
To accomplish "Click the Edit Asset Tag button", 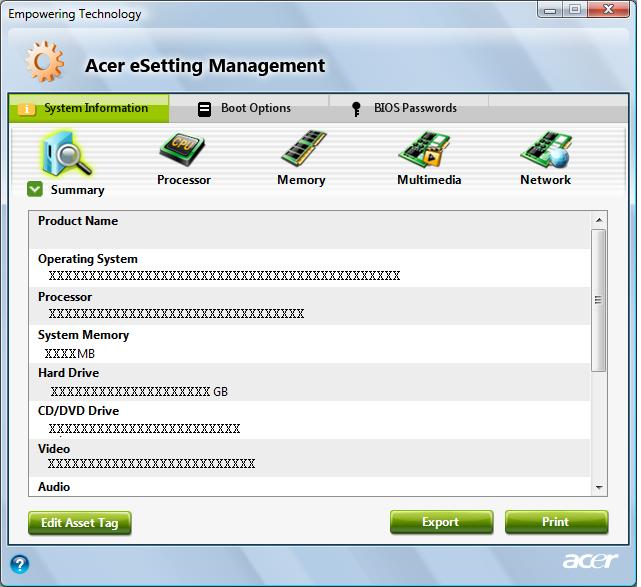I will click(80, 523).
